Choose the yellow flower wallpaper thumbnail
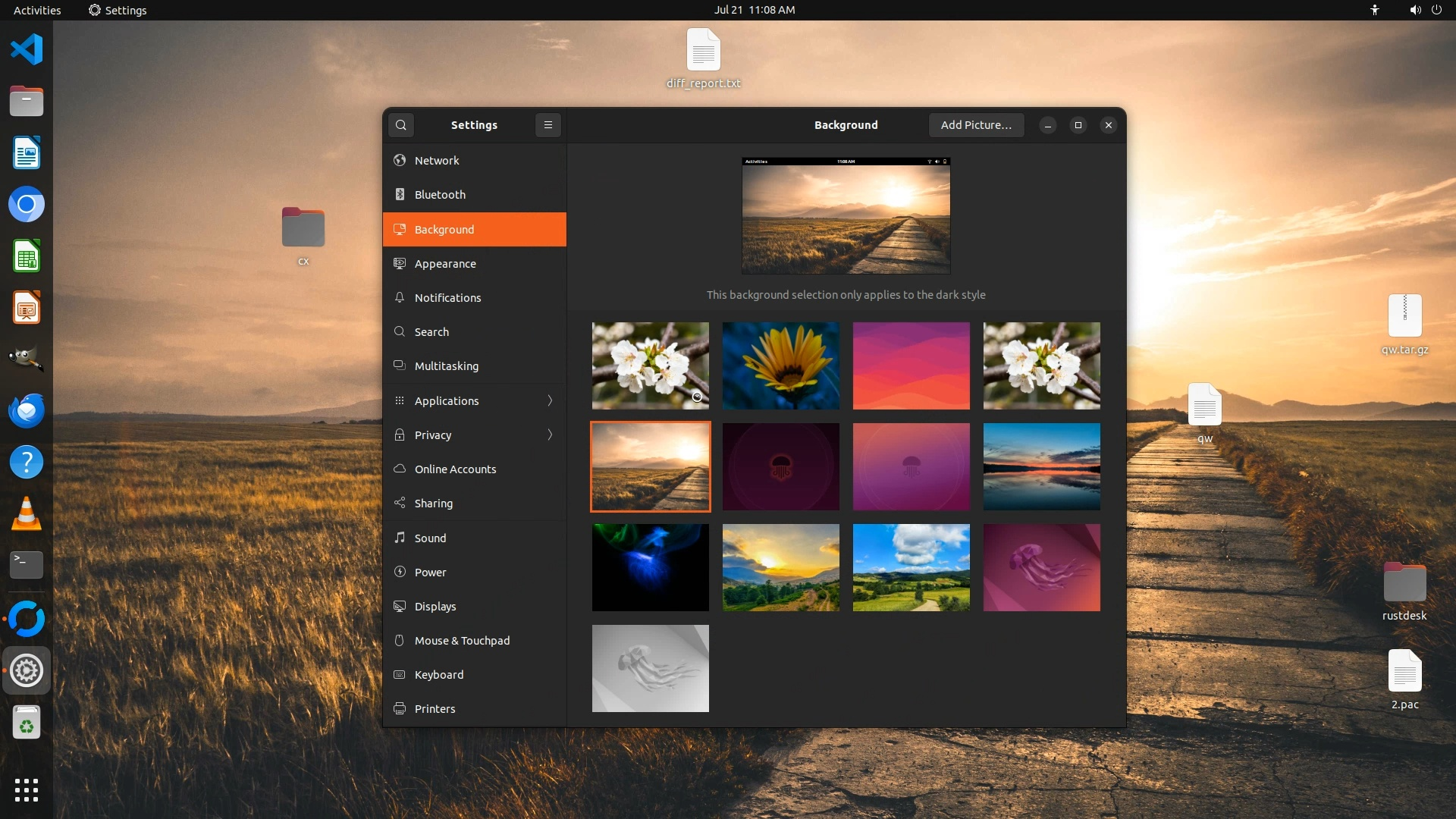Viewport: 1456px width, 819px height. coord(780,366)
